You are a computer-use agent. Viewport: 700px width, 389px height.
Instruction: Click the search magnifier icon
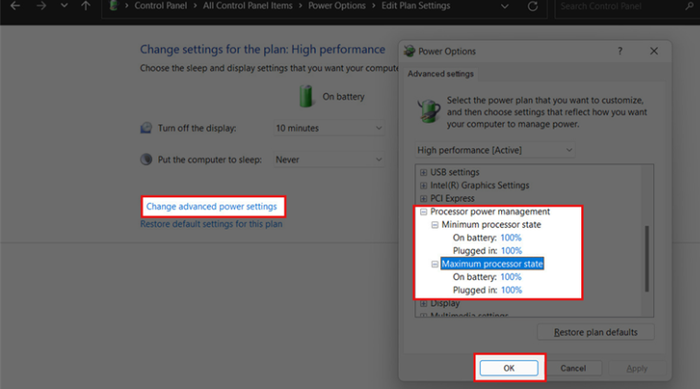pyautogui.click(x=689, y=6)
